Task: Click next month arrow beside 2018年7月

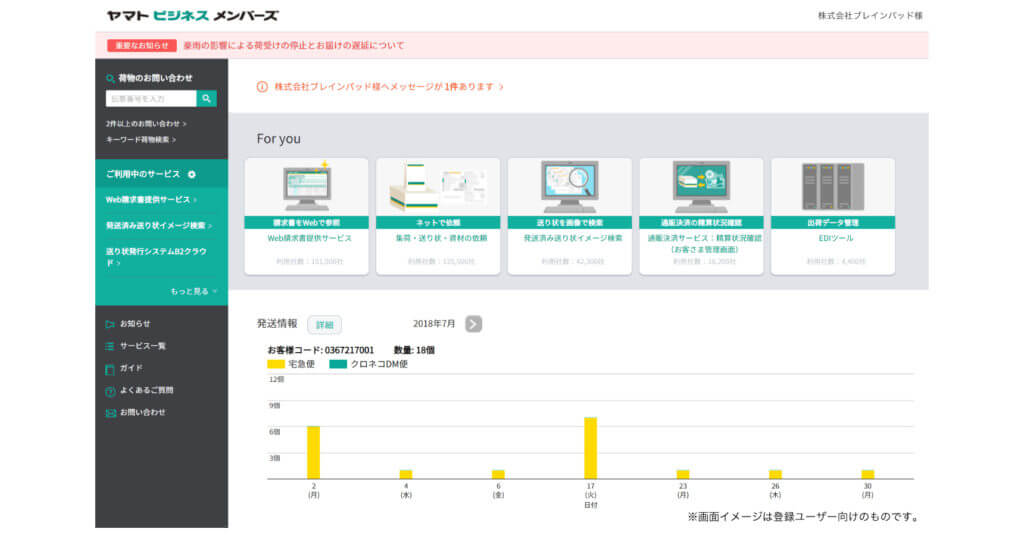Action: pyautogui.click(x=473, y=324)
